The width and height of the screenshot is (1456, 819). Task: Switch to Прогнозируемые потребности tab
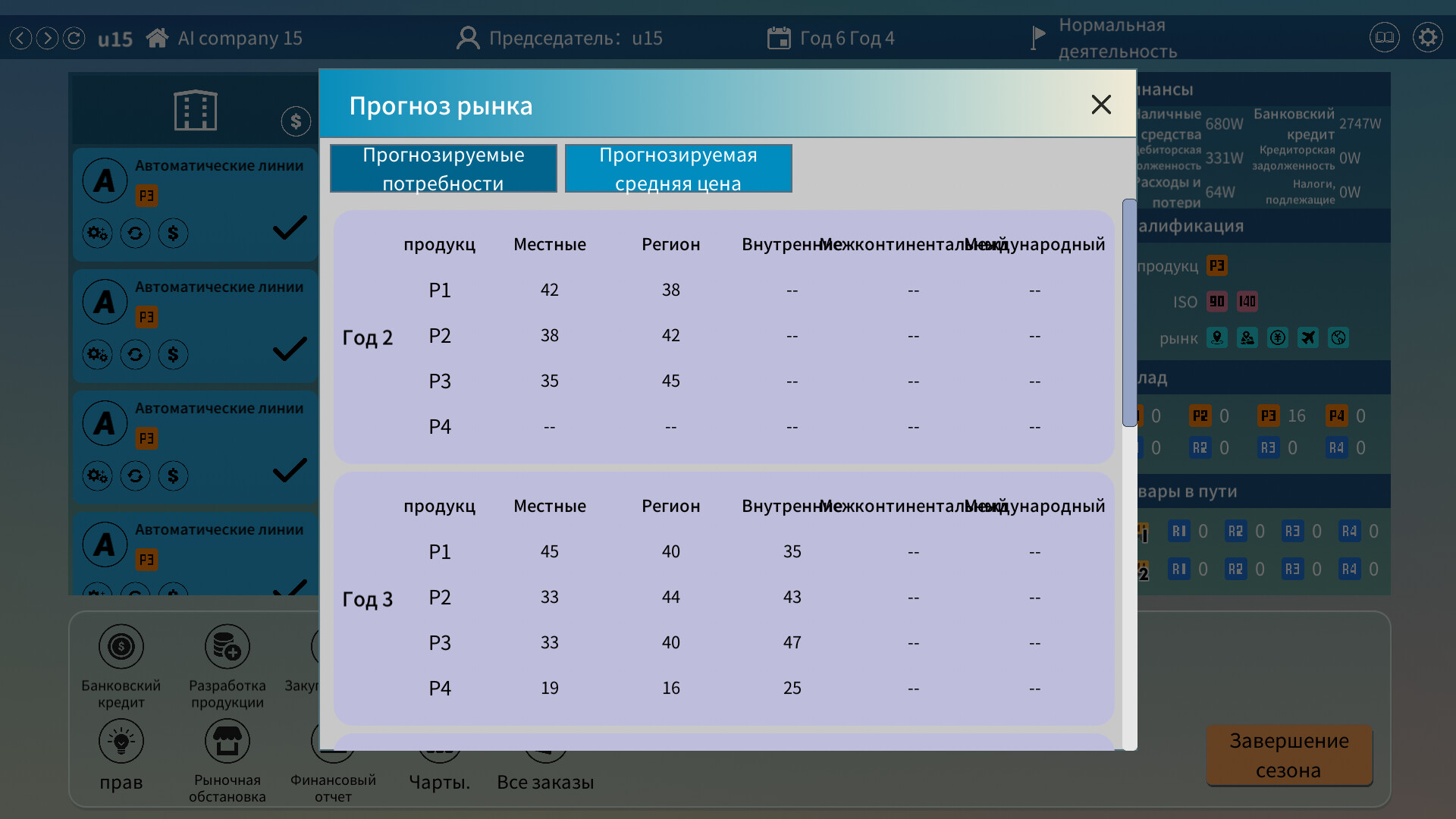coord(444,168)
